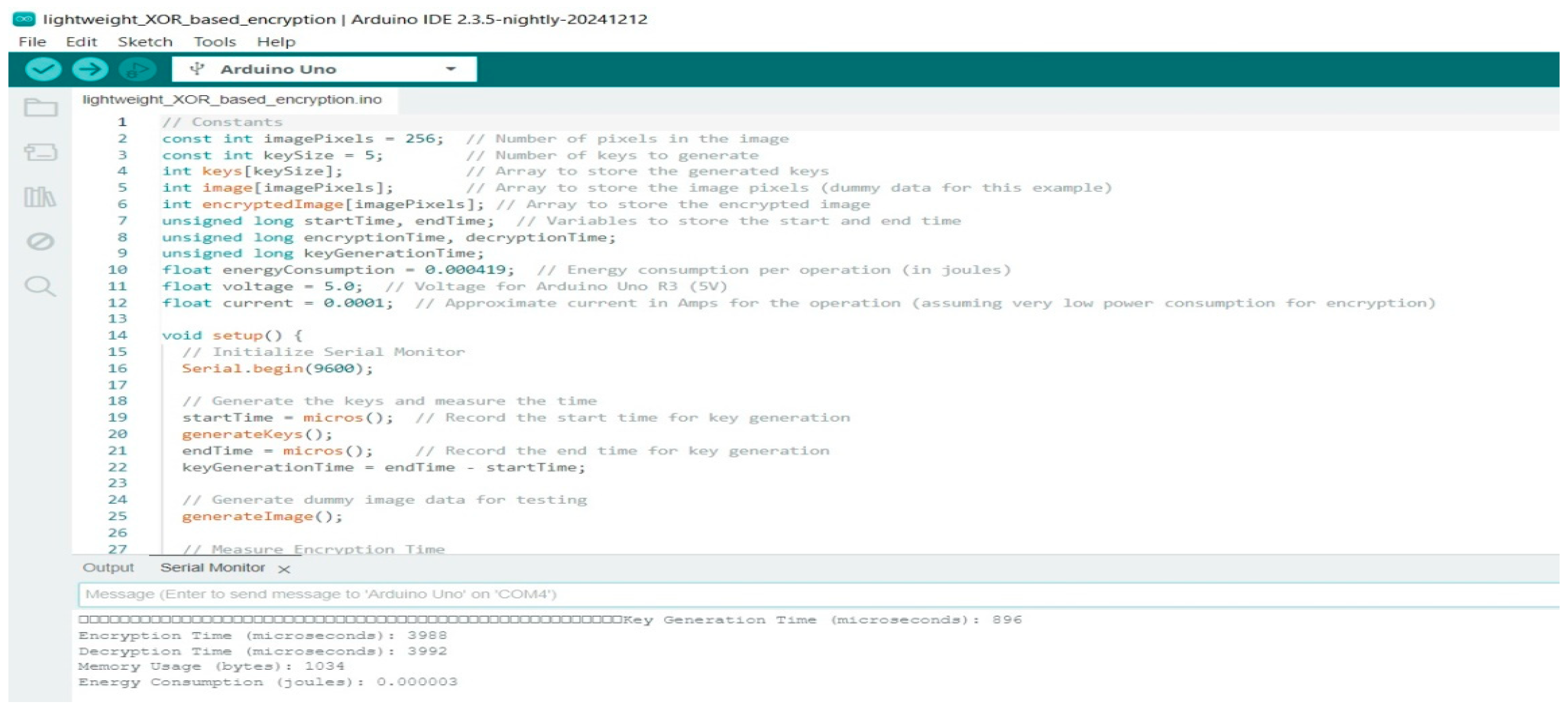Open the Search magnifier in sidebar
1568x709 pixels.
[41, 286]
